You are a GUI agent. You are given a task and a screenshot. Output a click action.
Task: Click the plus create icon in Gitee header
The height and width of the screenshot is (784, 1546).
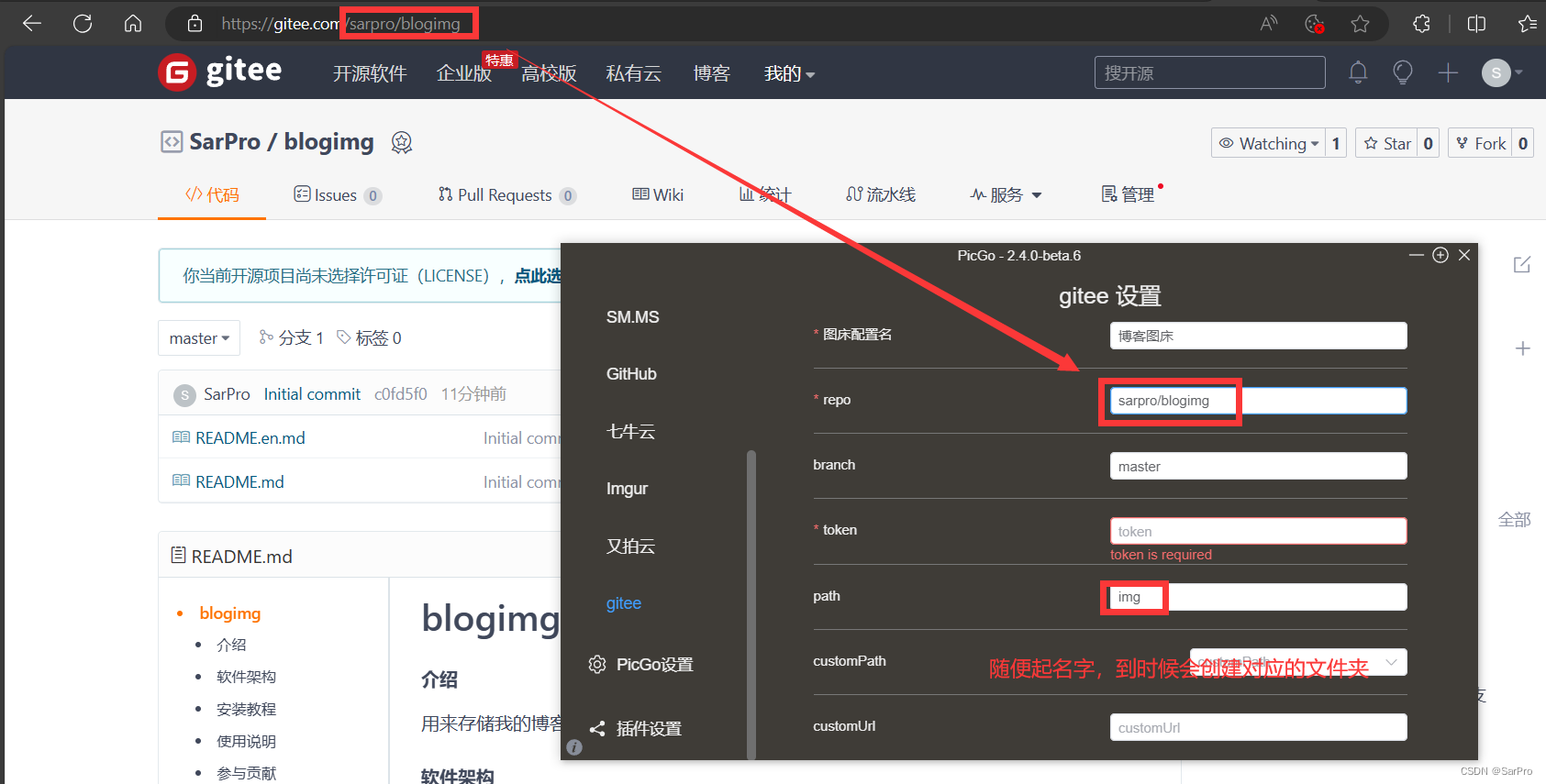click(x=1448, y=72)
